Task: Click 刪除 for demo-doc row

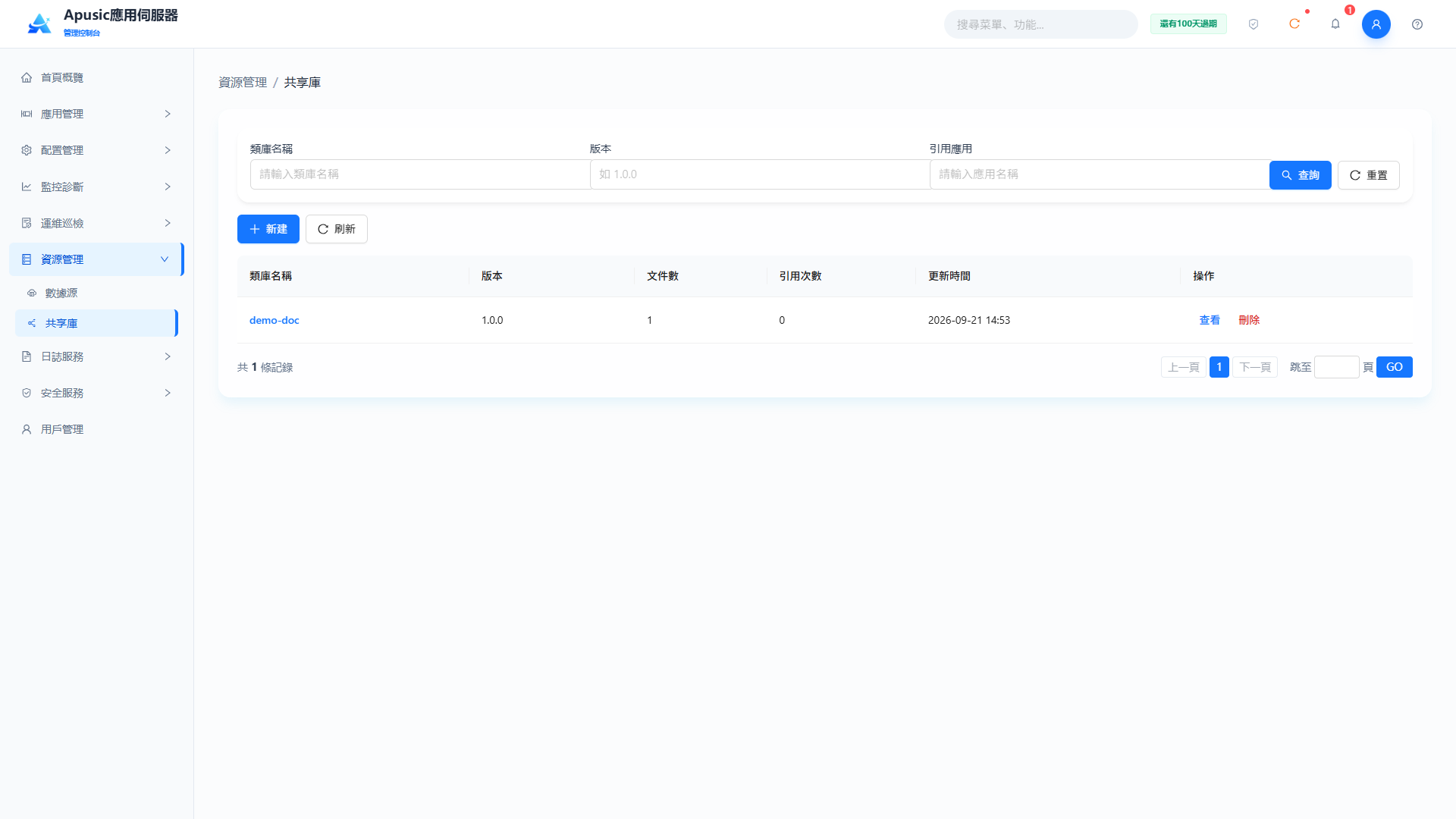Action: point(1249,320)
